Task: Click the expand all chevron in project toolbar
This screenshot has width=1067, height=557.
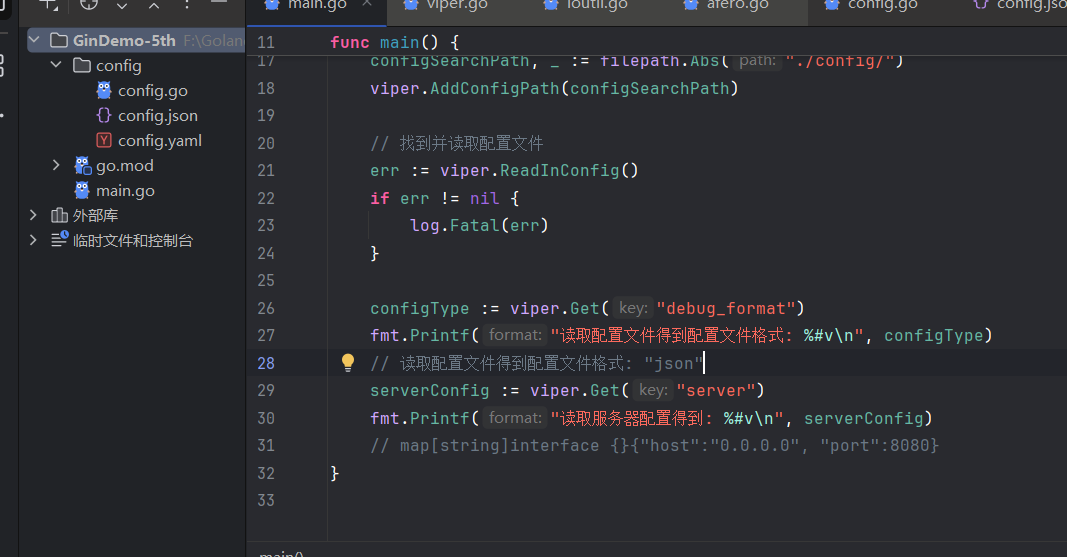Action: 122,5
